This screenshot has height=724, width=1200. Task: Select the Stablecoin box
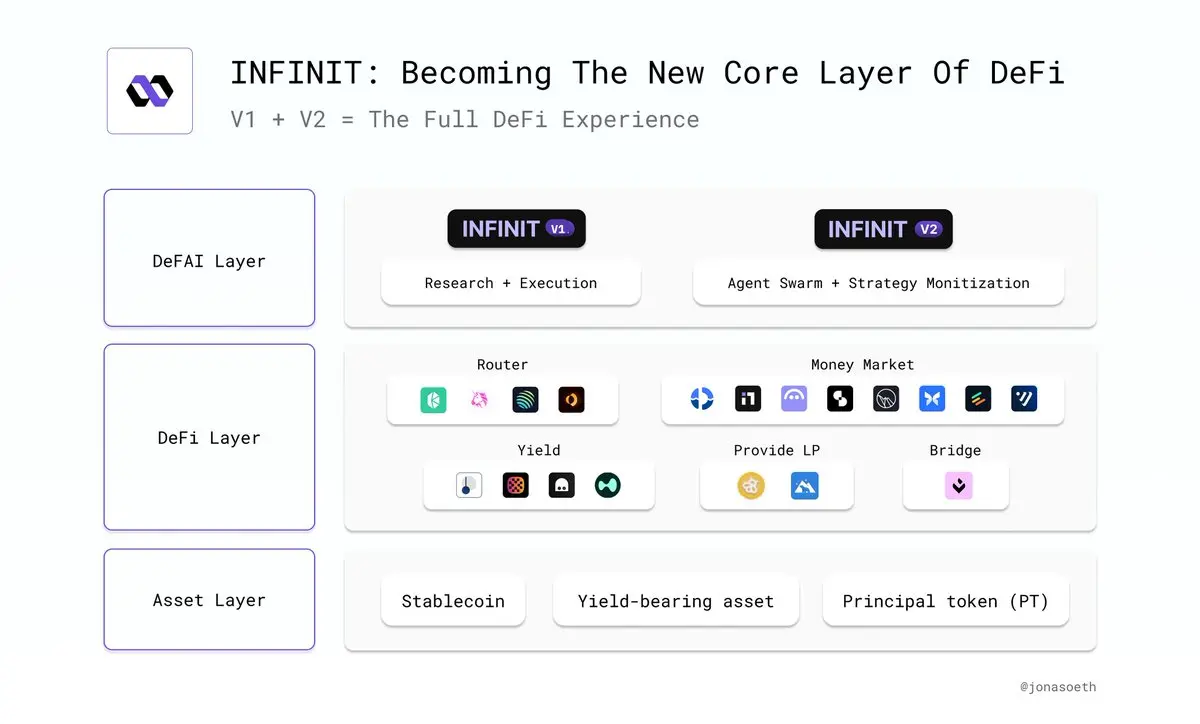click(453, 601)
